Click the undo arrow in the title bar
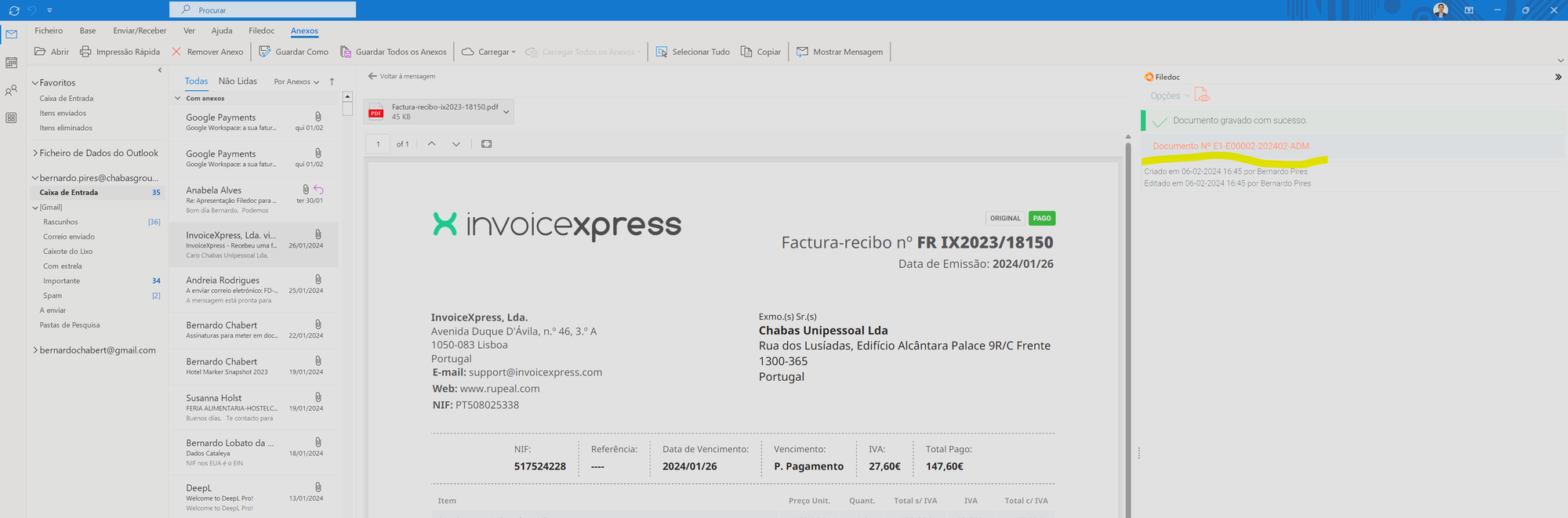The width and height of the screenshot is (1568, 518). (x=32, y=10)
